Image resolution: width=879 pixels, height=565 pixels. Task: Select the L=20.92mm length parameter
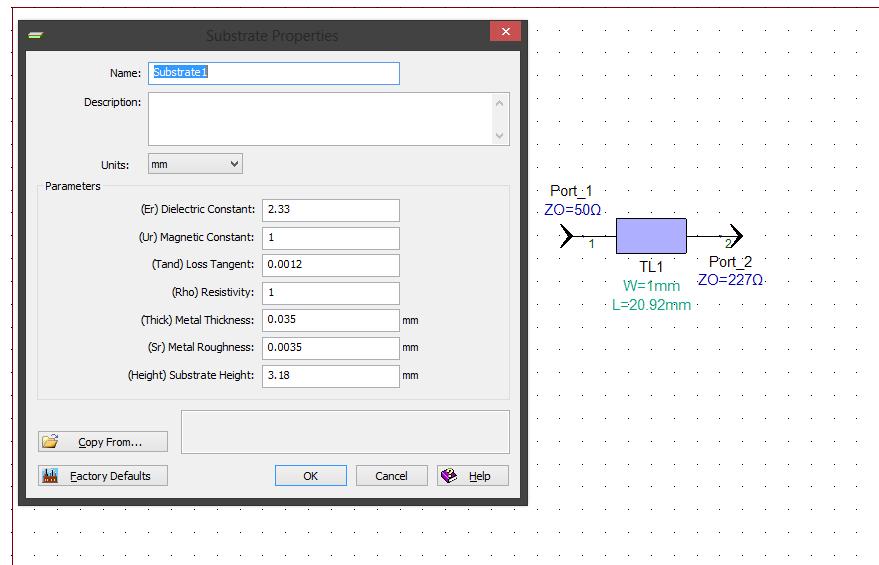[651, 305]
